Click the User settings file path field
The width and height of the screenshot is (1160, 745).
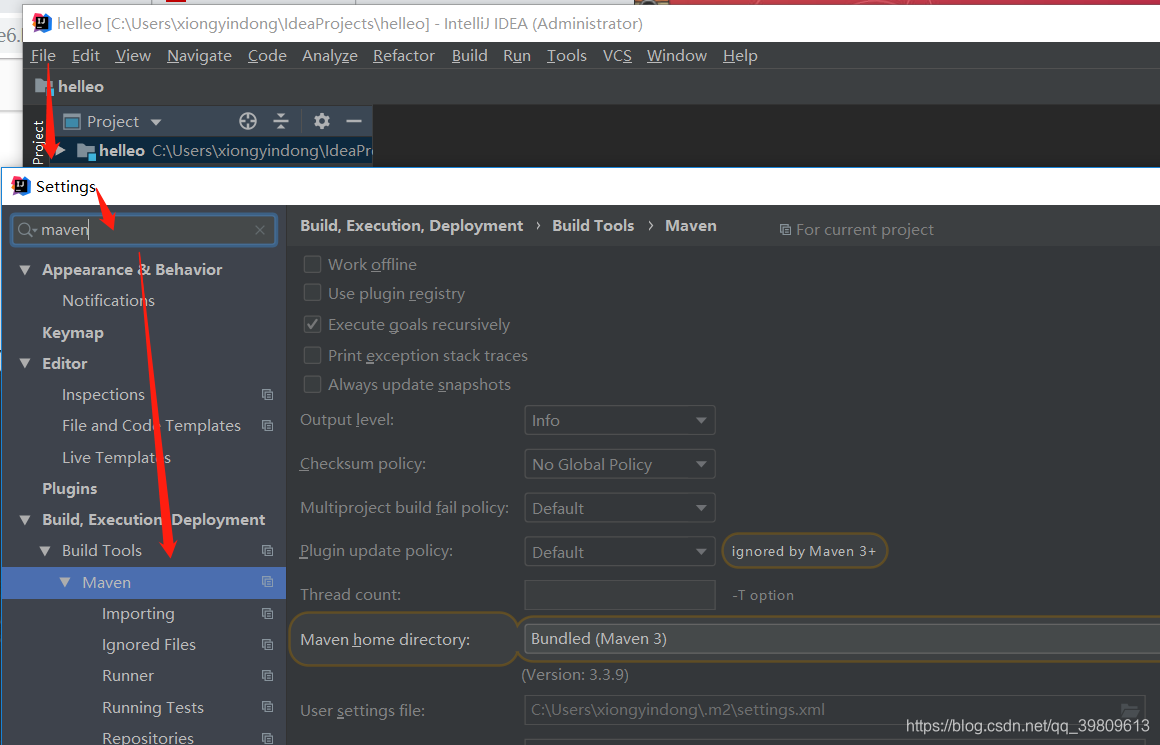point(834,710)
